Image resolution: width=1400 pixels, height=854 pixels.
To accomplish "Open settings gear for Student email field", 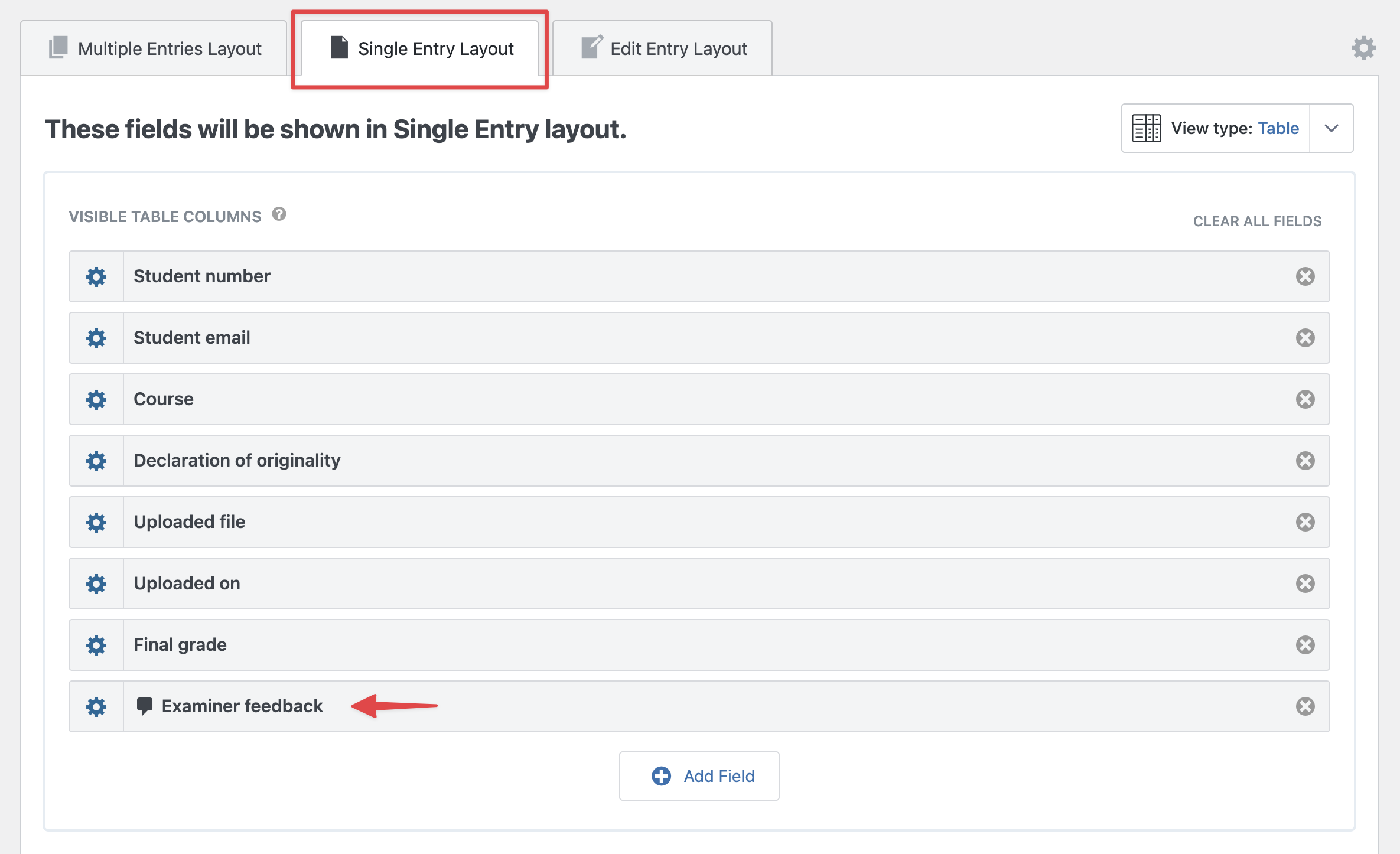I will tap(96, 338).
